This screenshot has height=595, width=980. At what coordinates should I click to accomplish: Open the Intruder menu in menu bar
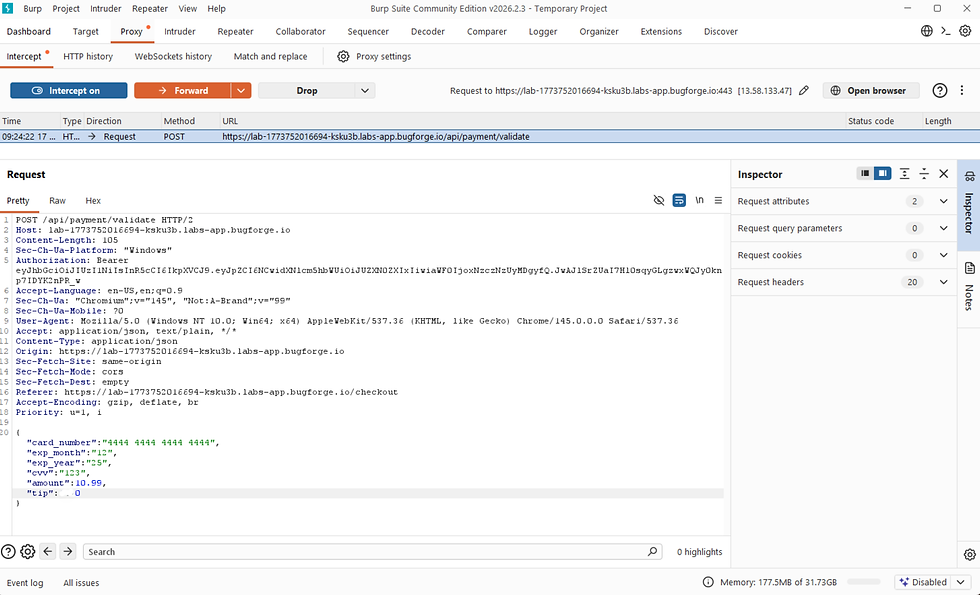(x=106, y=9)
